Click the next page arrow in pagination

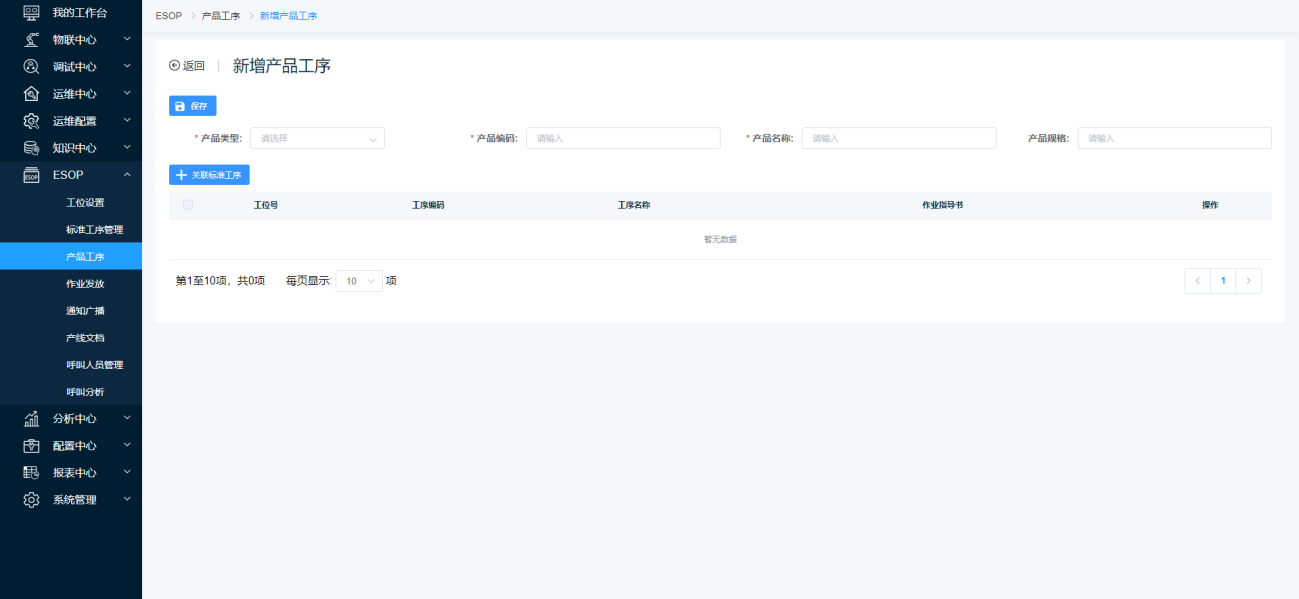(1248, 281)
